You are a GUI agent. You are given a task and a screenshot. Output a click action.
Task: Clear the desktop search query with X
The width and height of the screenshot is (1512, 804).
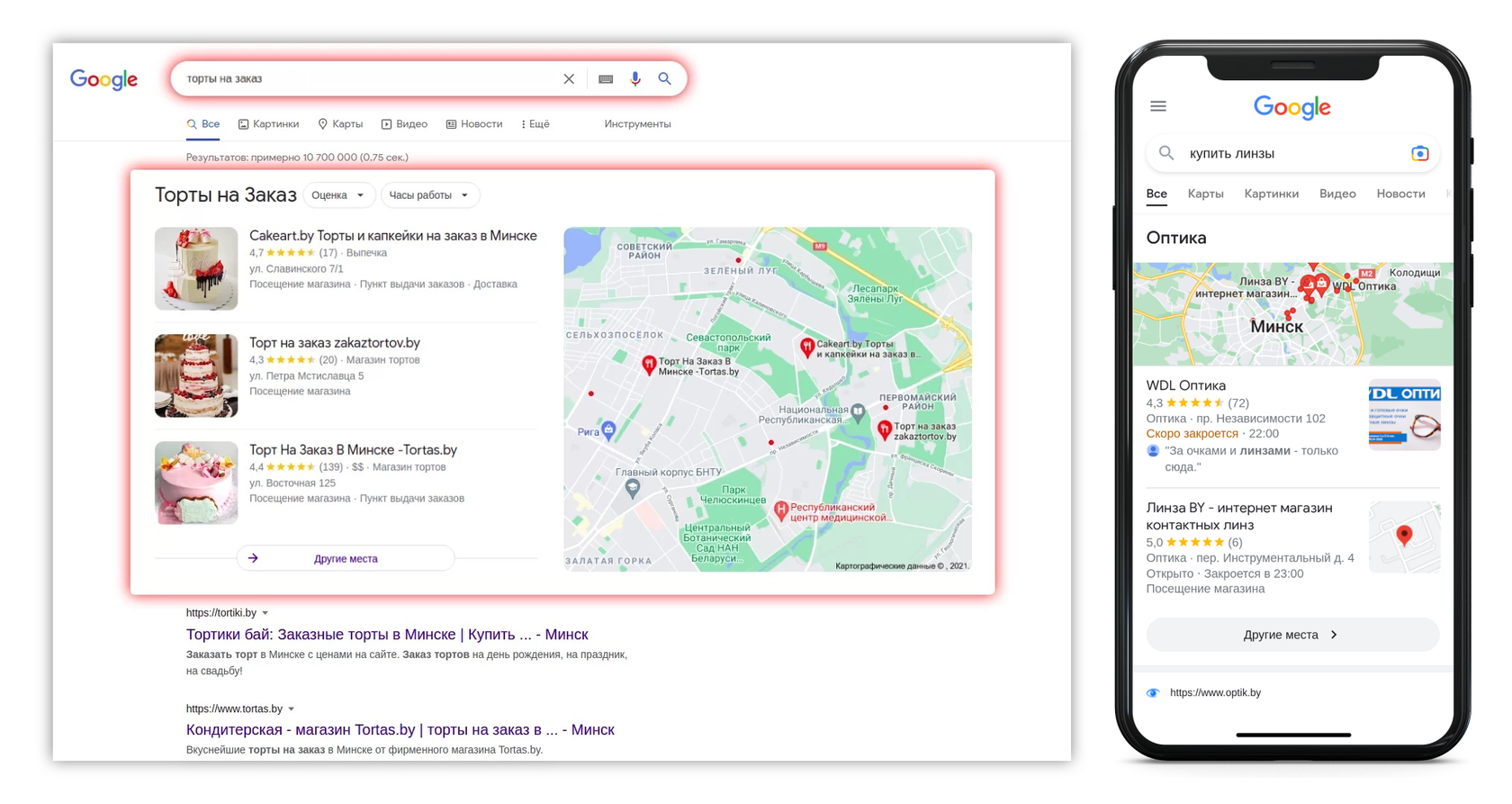click(569, 79)
